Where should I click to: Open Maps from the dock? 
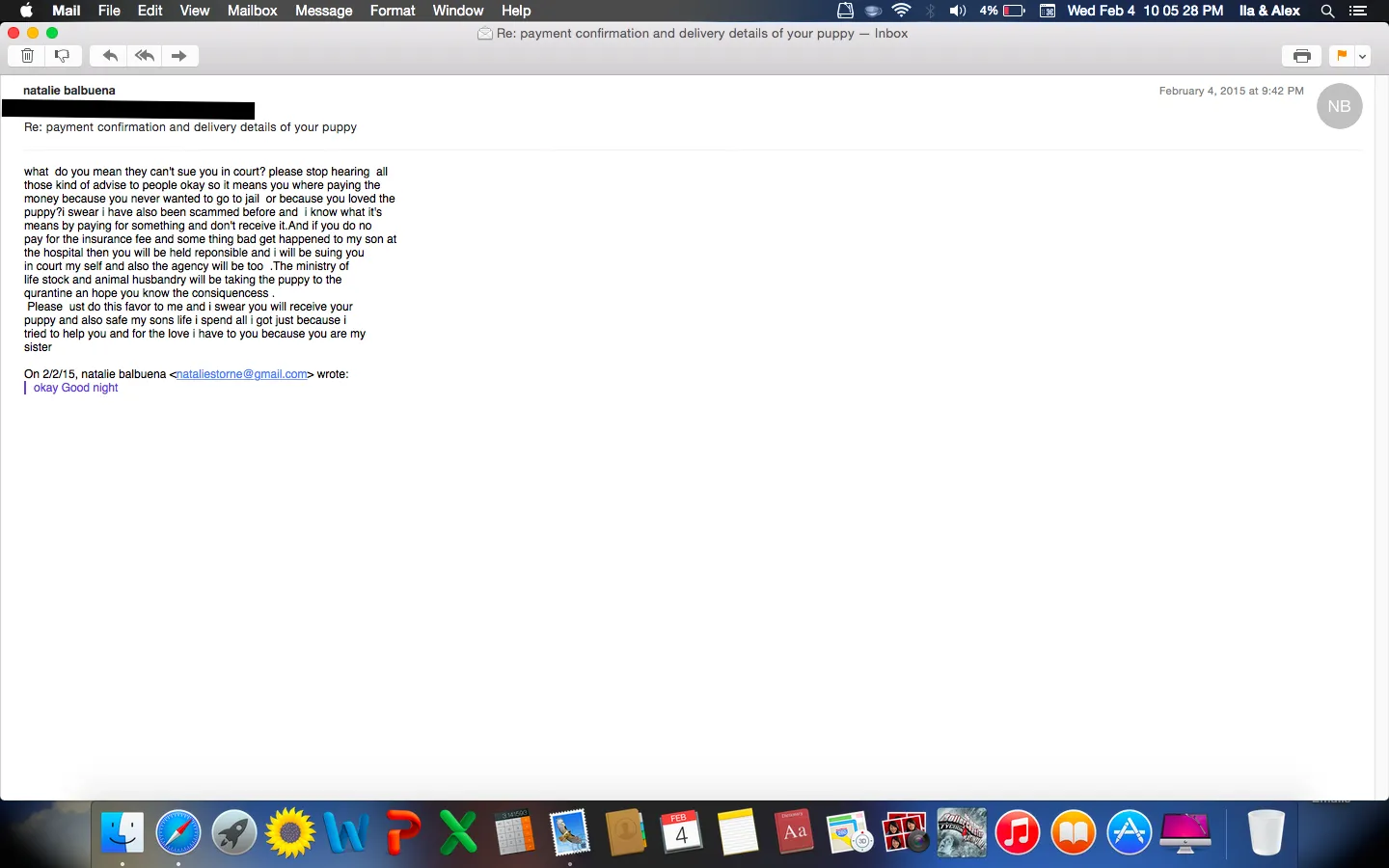[850, 832]
